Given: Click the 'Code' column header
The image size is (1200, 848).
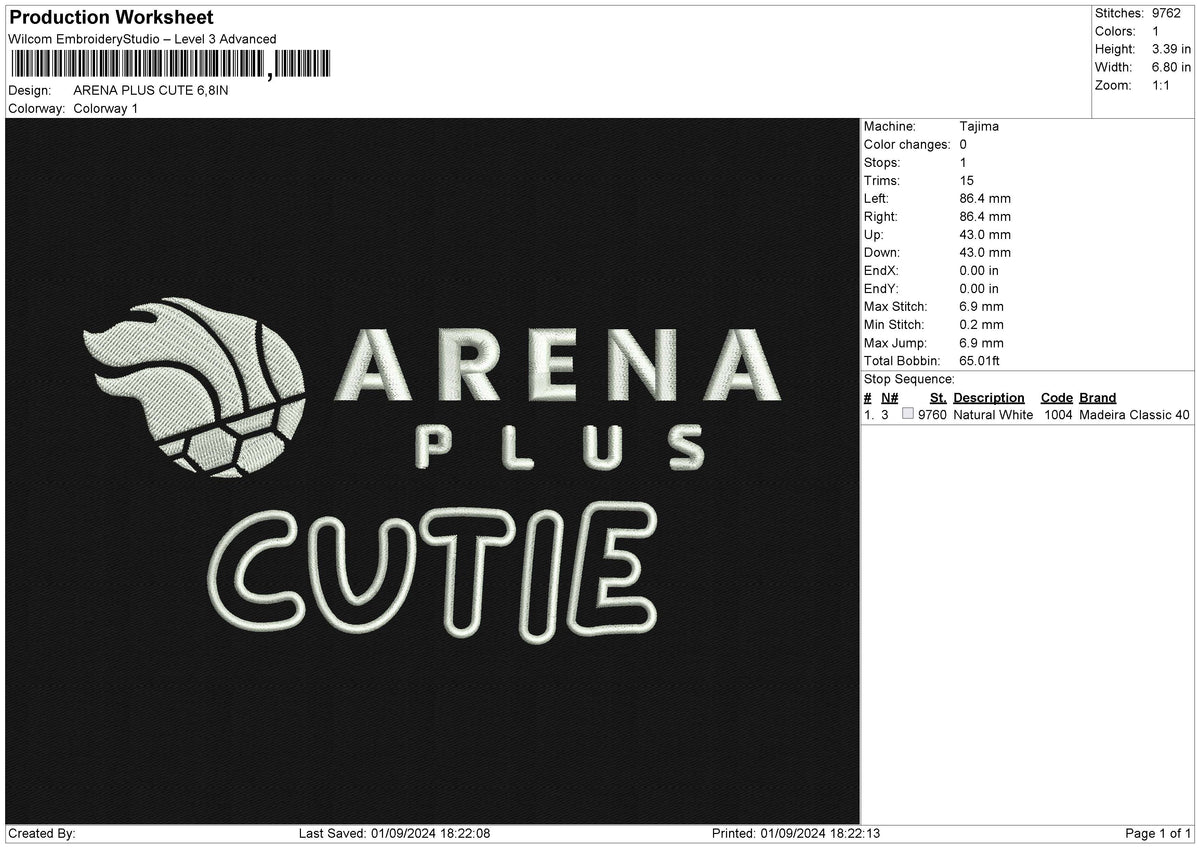Looking at the screenshot, I should click(1056, 397).
